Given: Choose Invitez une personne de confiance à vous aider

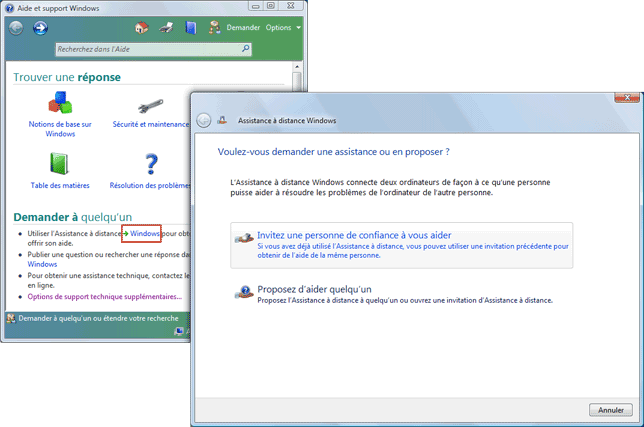Looking at the screenshot, I should [402, 246].
